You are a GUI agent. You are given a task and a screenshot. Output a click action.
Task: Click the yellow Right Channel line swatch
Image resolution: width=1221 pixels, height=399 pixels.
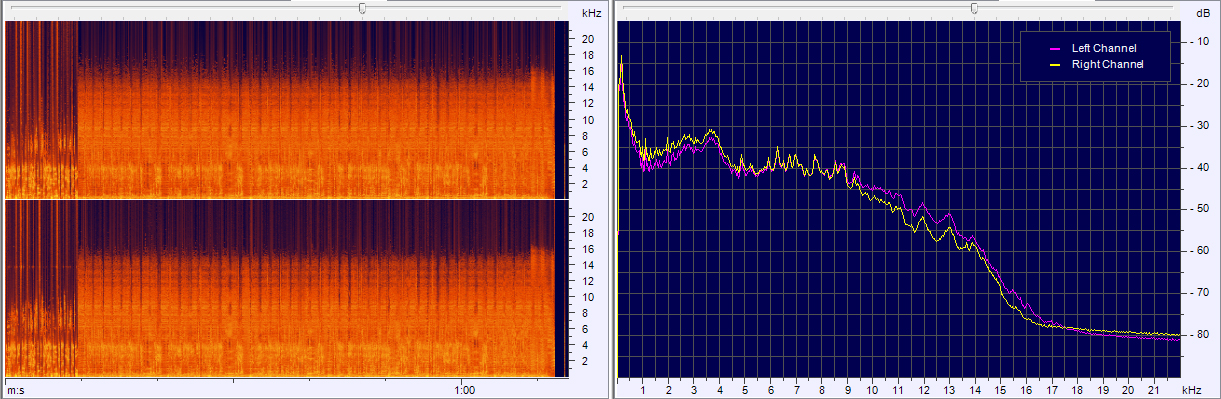tap(1054, 64)
